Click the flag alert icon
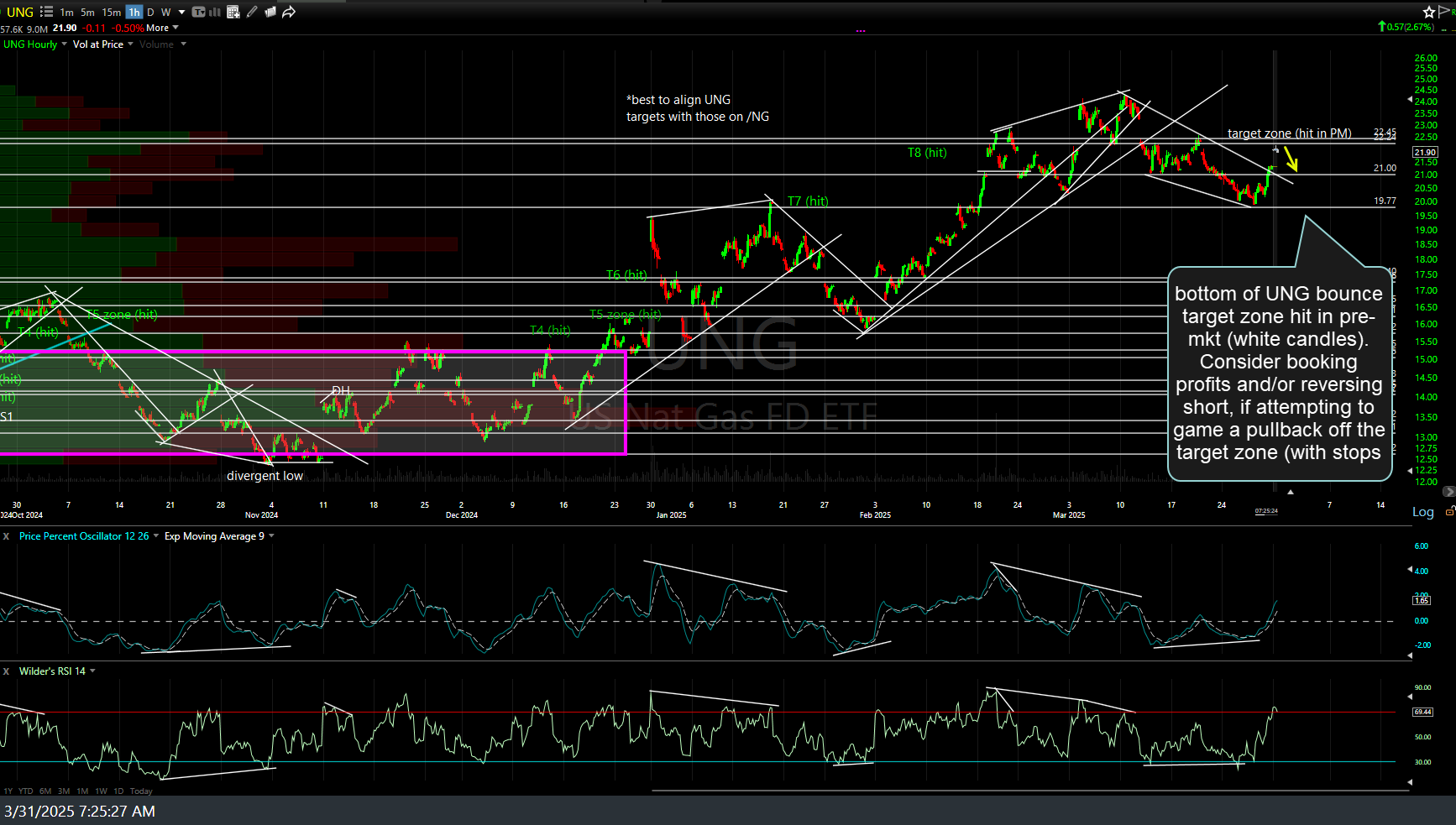Image resolution: width=1456 pixels, height=825 pixels. coord(1444,11)
